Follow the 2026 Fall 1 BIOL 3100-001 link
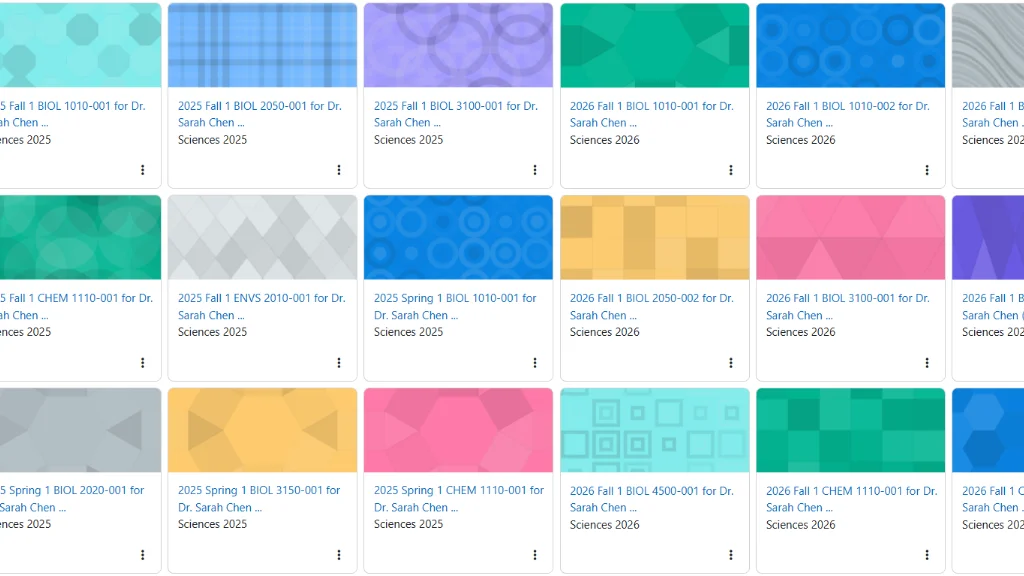 pyautogui.click(x=848, y=306)
